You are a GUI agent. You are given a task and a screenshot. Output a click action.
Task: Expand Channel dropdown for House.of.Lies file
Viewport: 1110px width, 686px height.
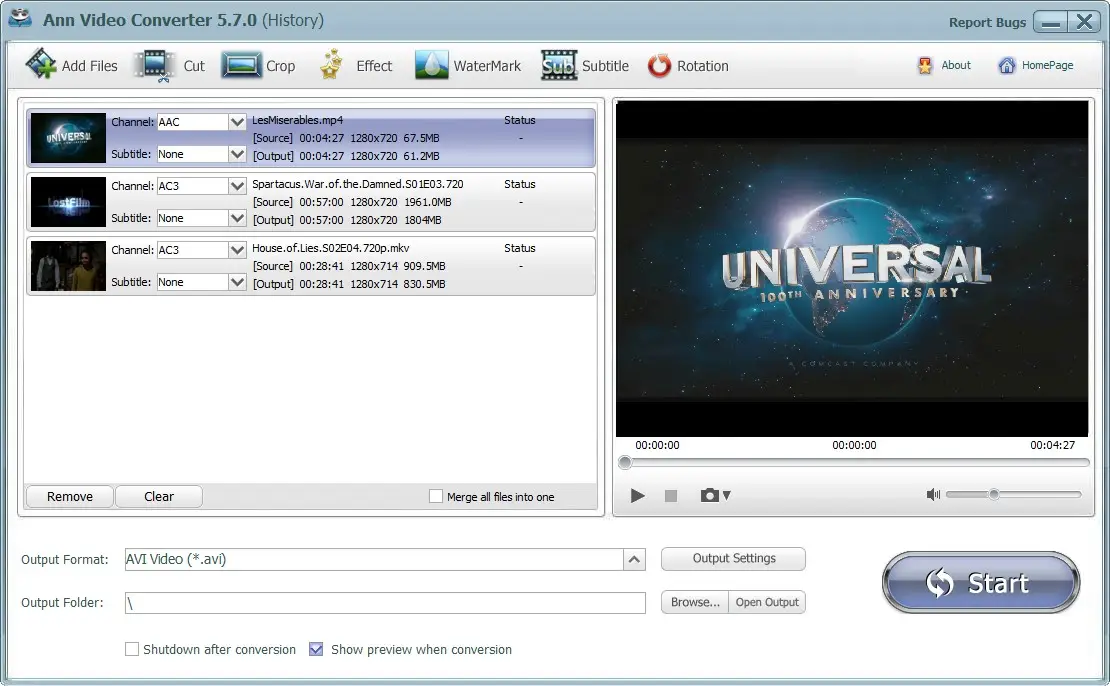237,250
